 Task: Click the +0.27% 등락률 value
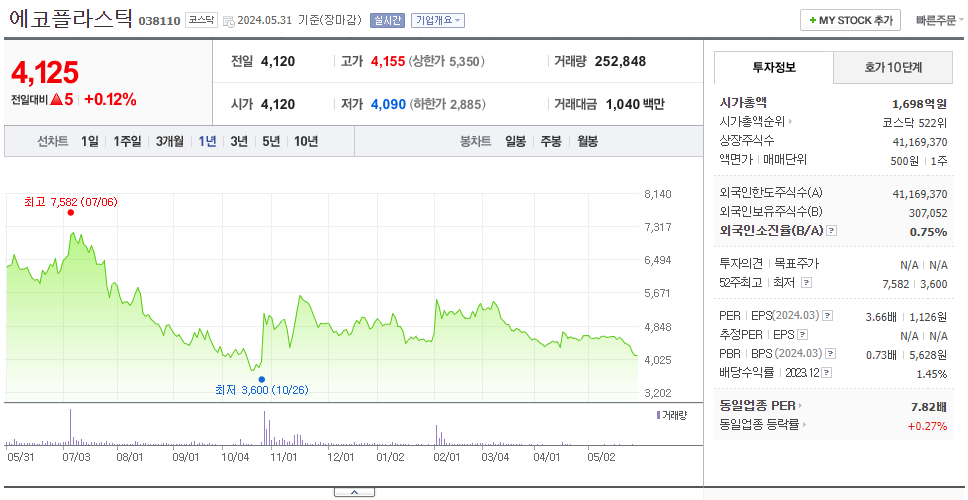[927, 425]
